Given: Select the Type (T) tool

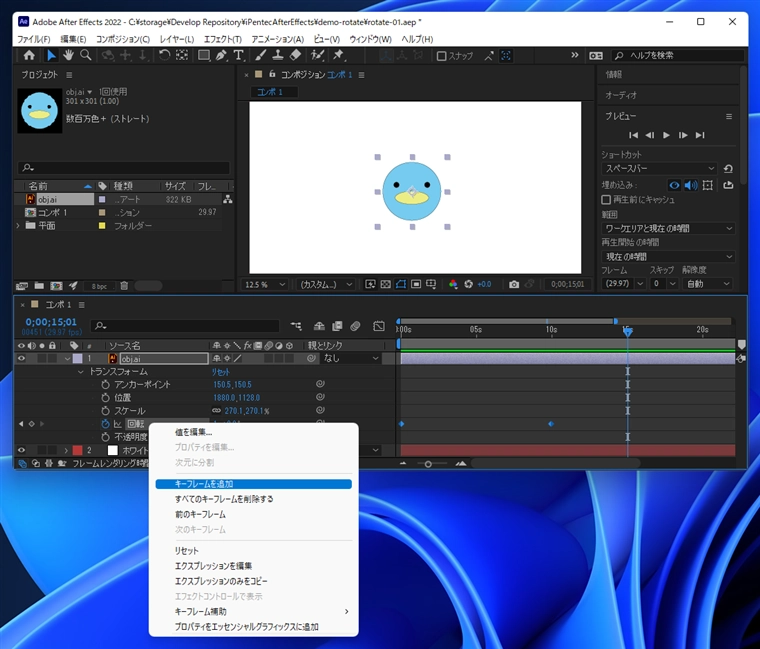Looking at the screenshot, I should (238, 56).
